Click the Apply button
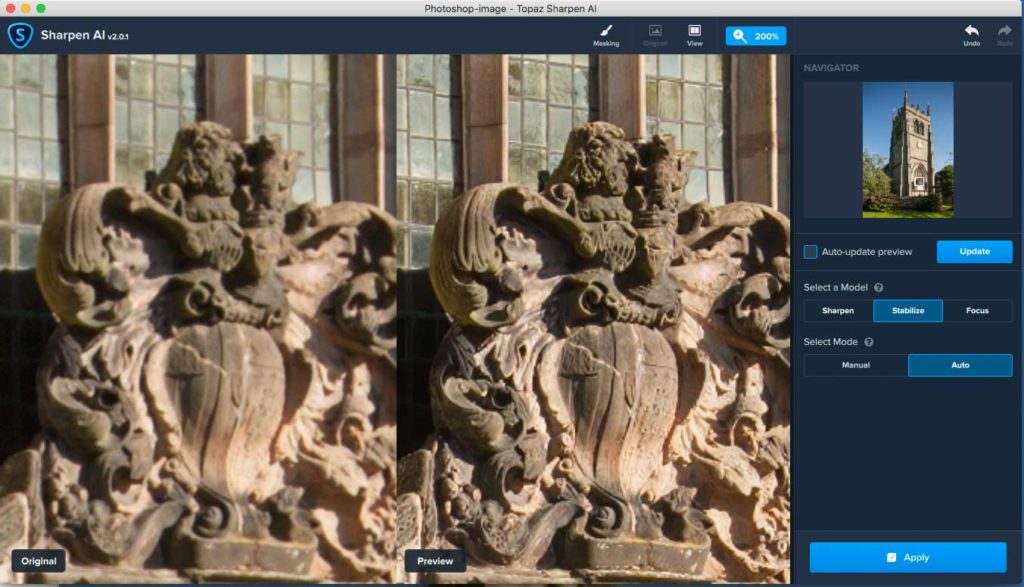This screenshot has width=1024, height=587. pyautogui.click(x=908, y=557)
